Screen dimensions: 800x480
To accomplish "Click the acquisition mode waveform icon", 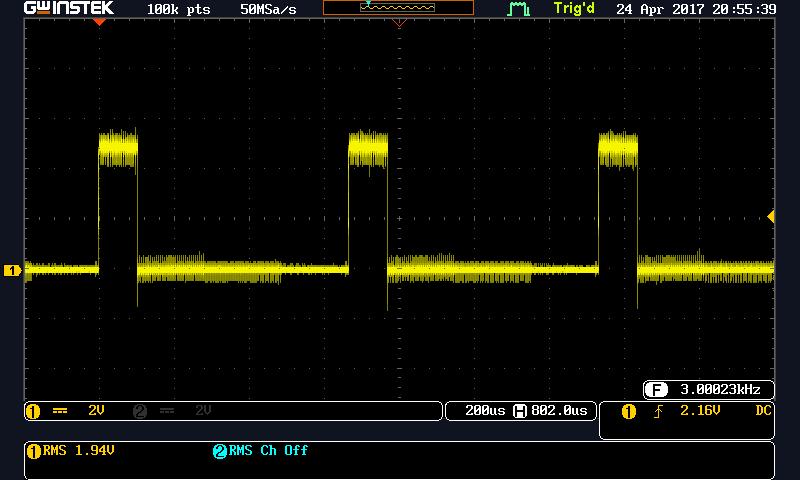I will [x=518, y=9].
